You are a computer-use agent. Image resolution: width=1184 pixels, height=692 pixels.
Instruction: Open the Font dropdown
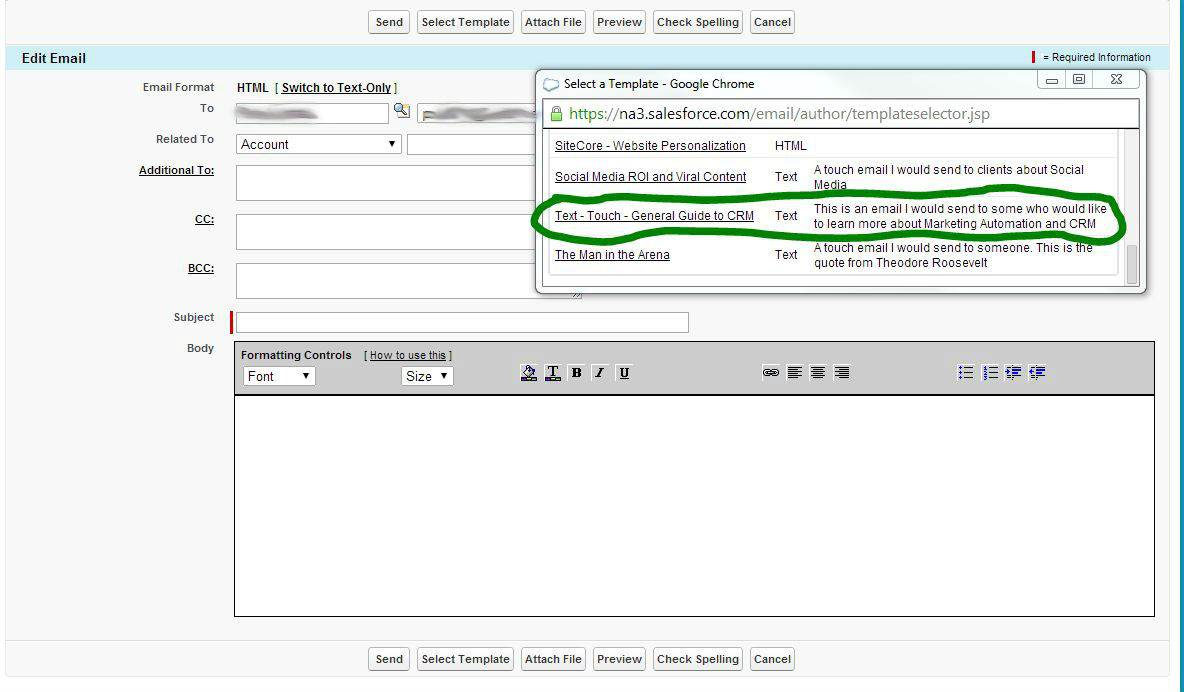pyautogui.click(x=278, y=376)
